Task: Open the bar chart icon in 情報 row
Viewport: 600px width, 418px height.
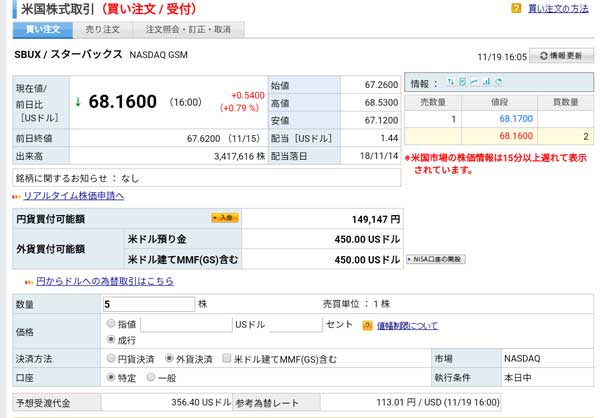Action: pos(484,83)
